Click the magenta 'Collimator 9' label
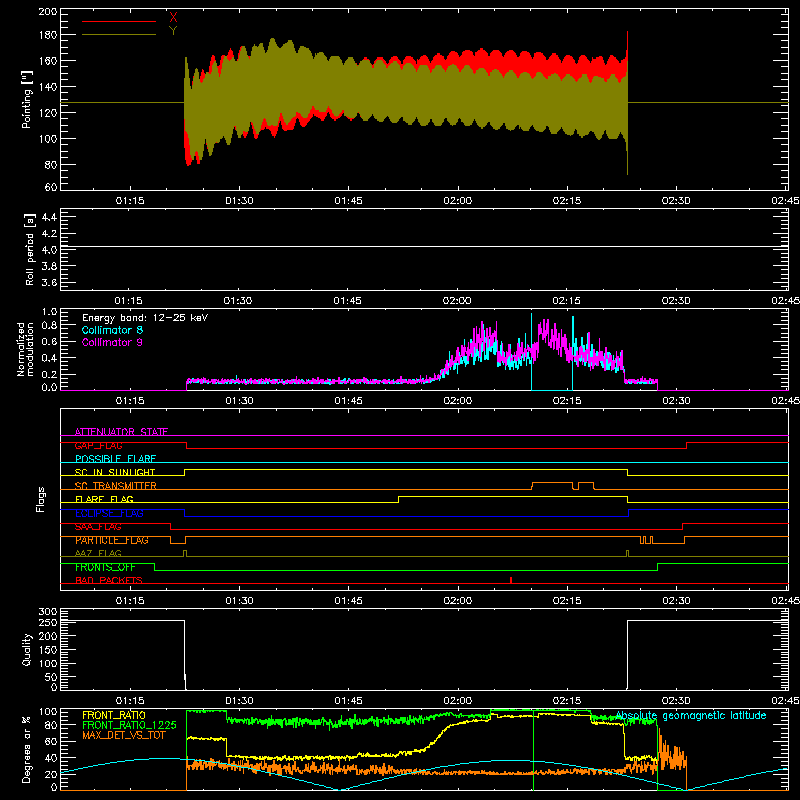The width and height of the screenshot is (800, 800). pos(112,342)
